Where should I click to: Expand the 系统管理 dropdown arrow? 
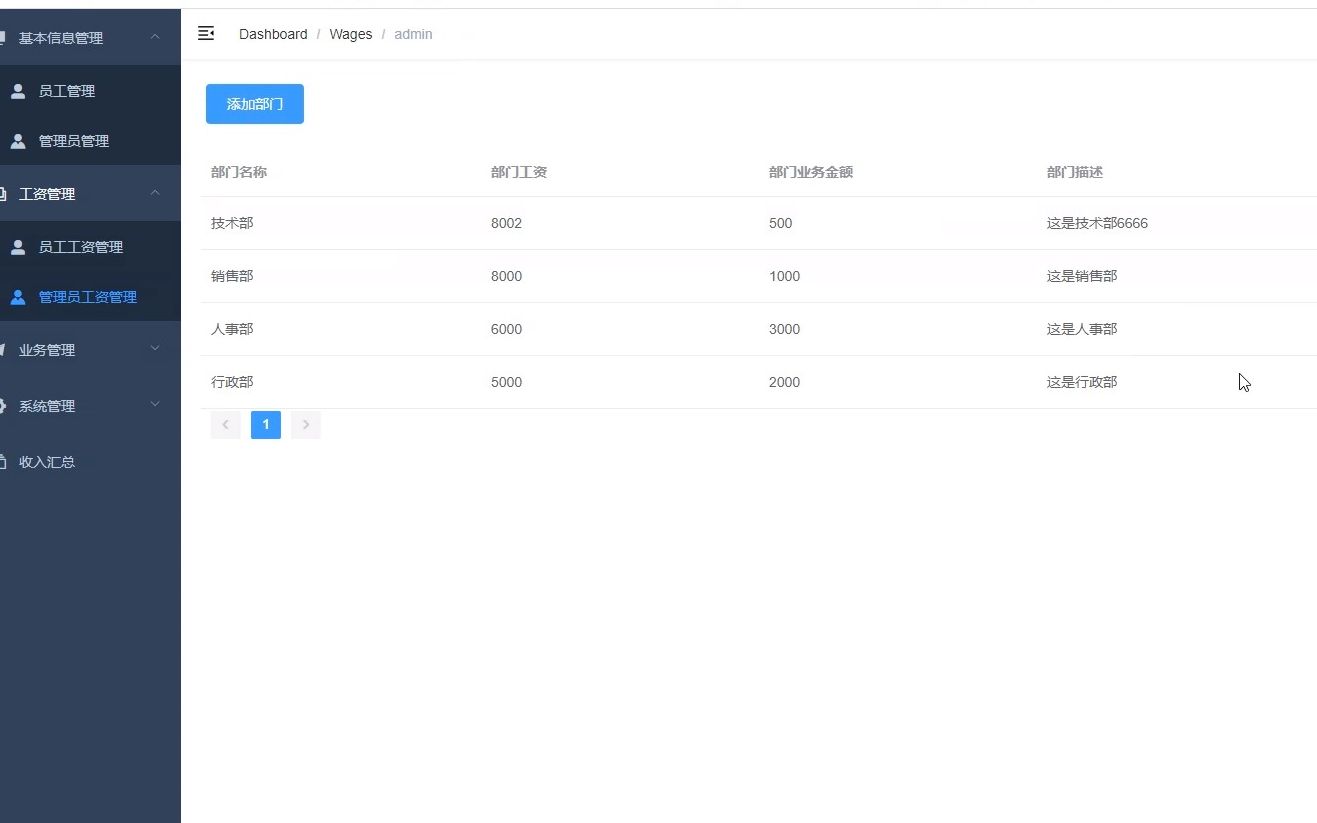(155, 405)
